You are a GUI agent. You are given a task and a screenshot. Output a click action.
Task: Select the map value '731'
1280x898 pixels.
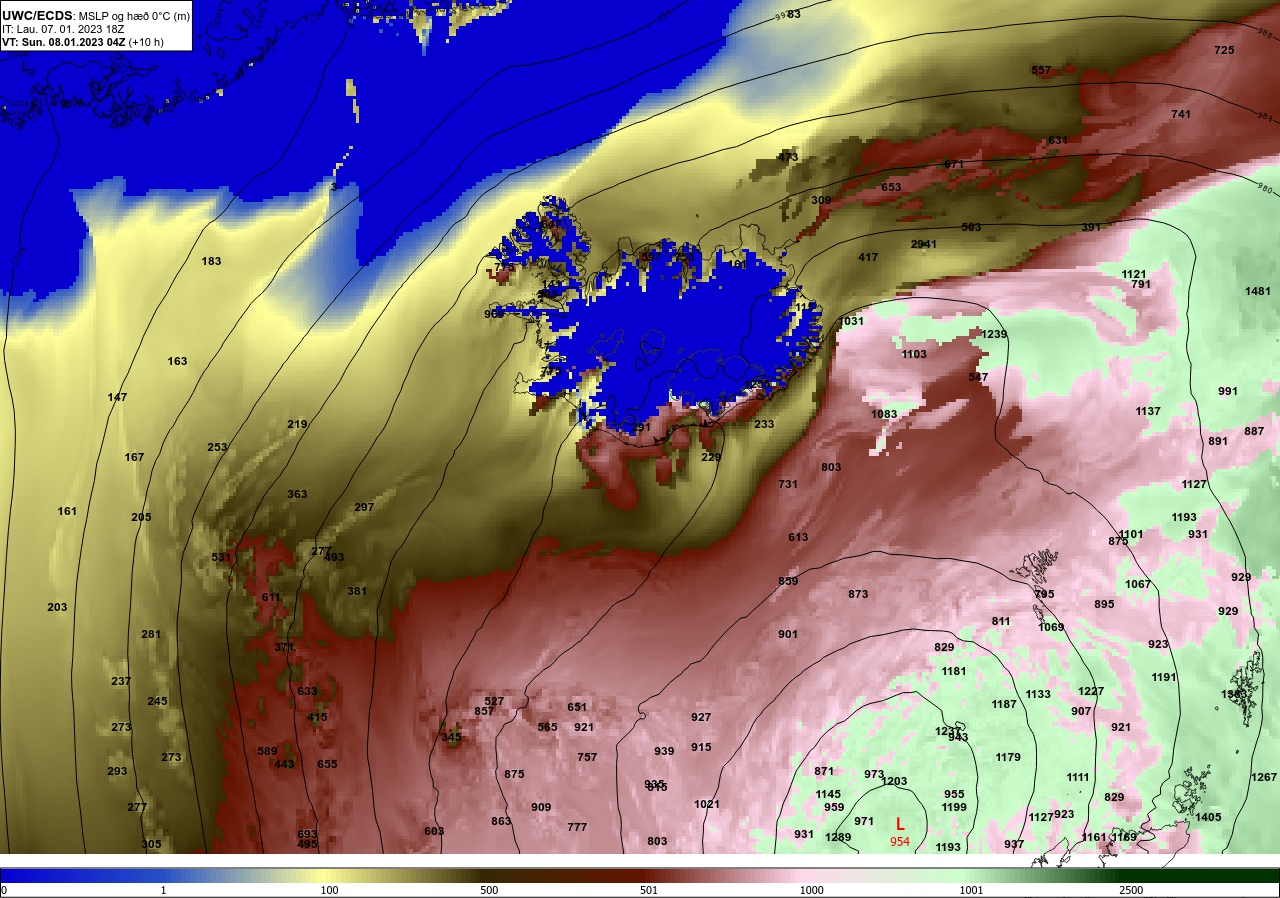coord(788,484)
